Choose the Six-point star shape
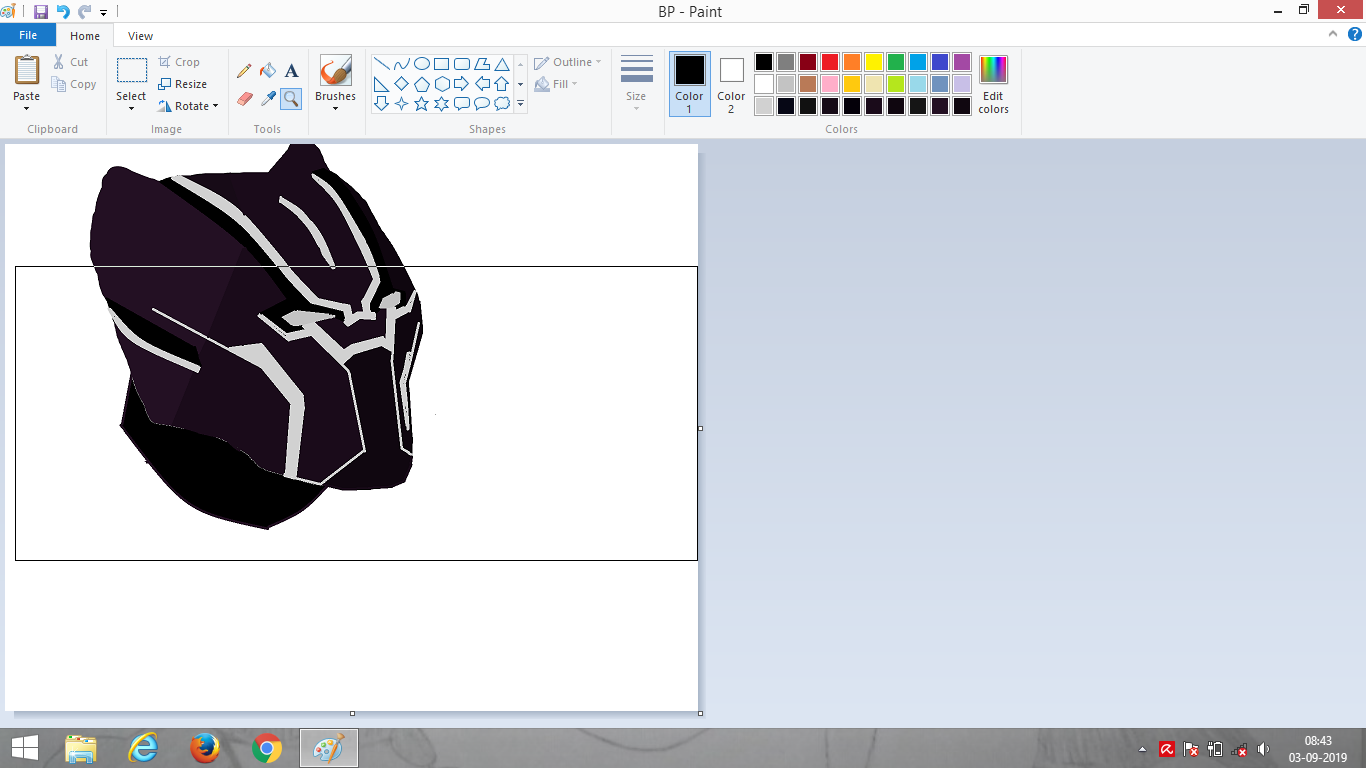Image resolution: width=1366 pixels, height=768 pixels. [x=442, y=103]
